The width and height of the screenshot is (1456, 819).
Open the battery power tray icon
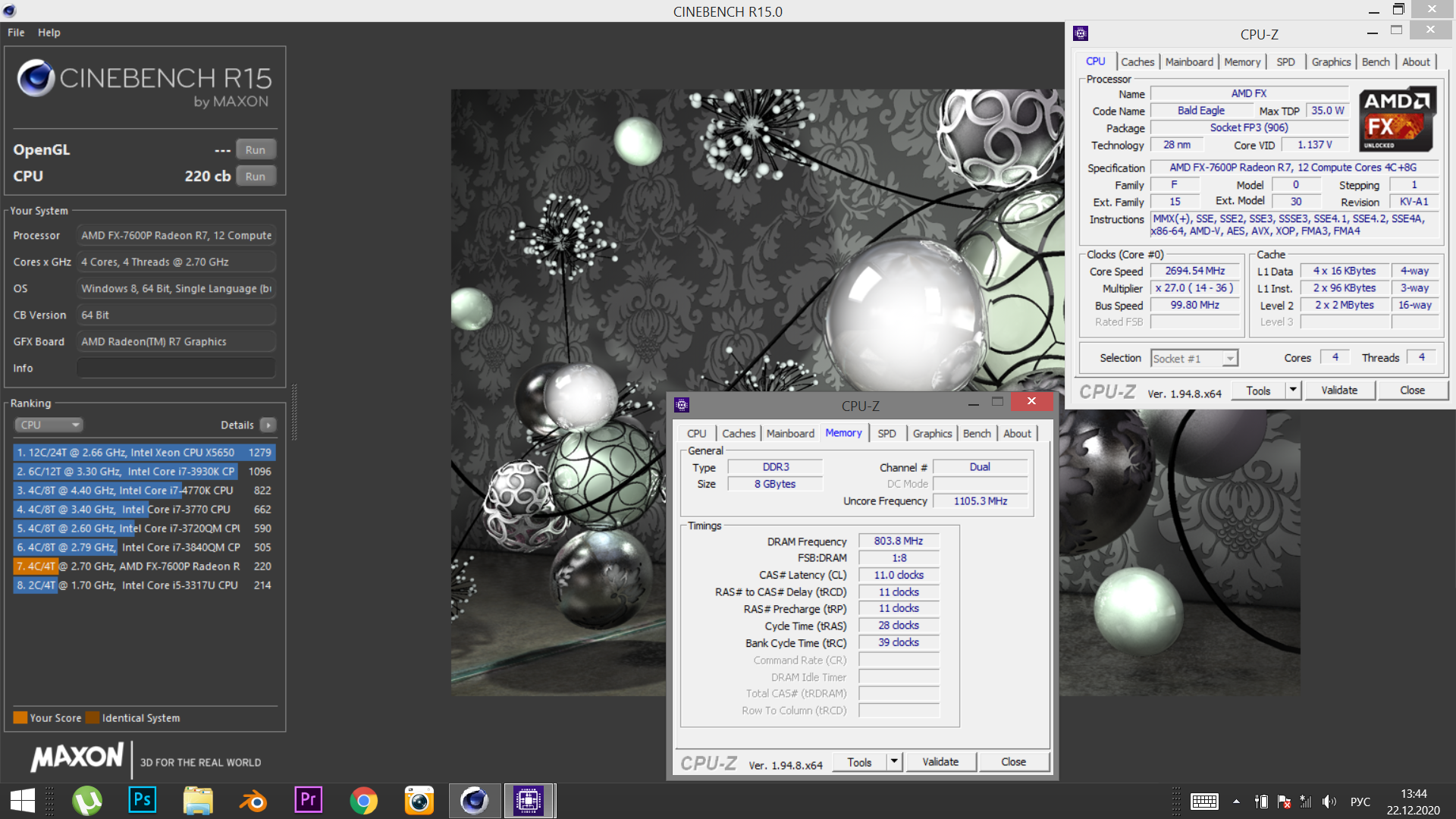pos(1261,802)
